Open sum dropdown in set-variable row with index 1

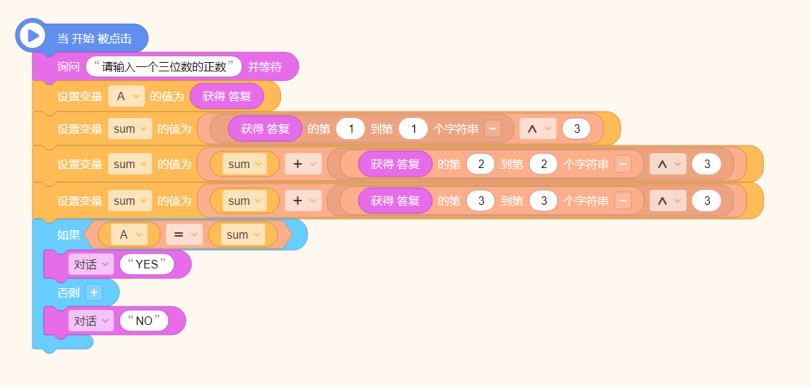130,129
